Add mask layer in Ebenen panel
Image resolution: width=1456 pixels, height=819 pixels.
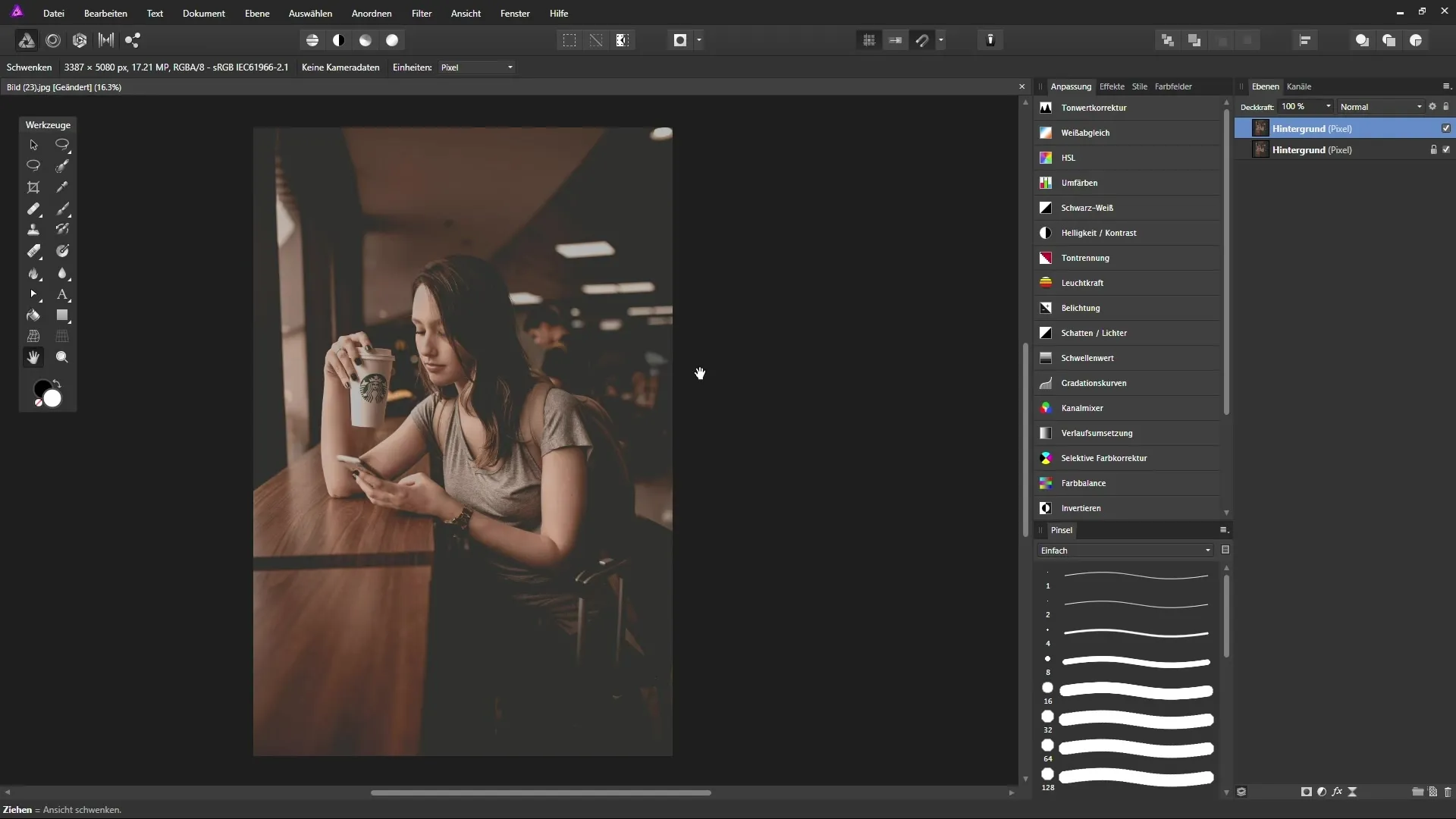click(x=1306, y=792)
